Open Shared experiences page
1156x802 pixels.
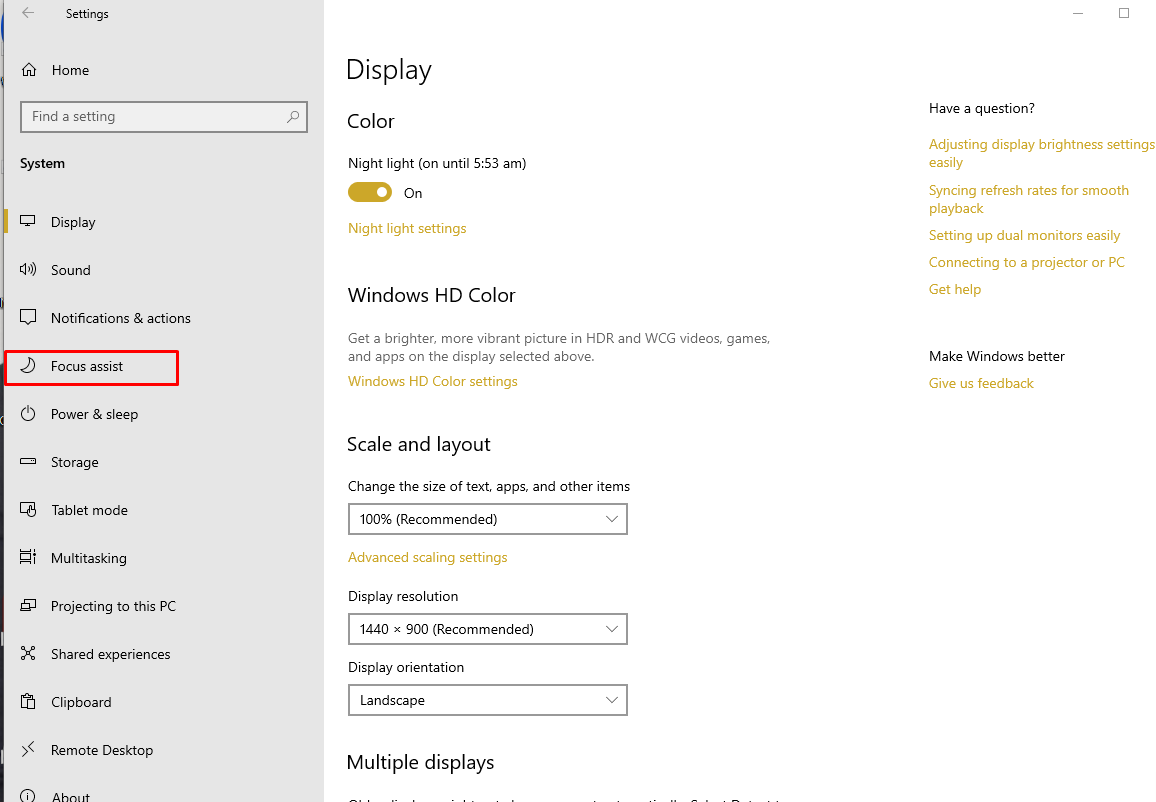pos(111,654)
